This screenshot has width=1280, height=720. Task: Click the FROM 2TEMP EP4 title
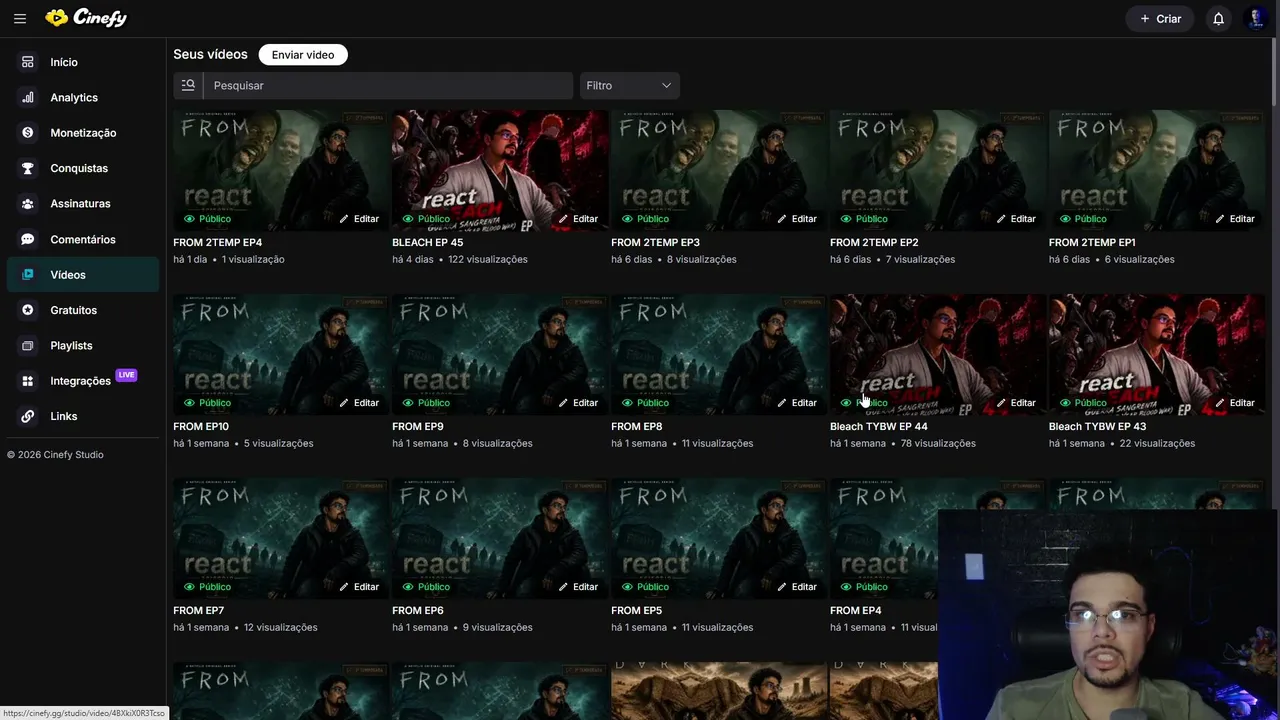click(x=218, y=242)
